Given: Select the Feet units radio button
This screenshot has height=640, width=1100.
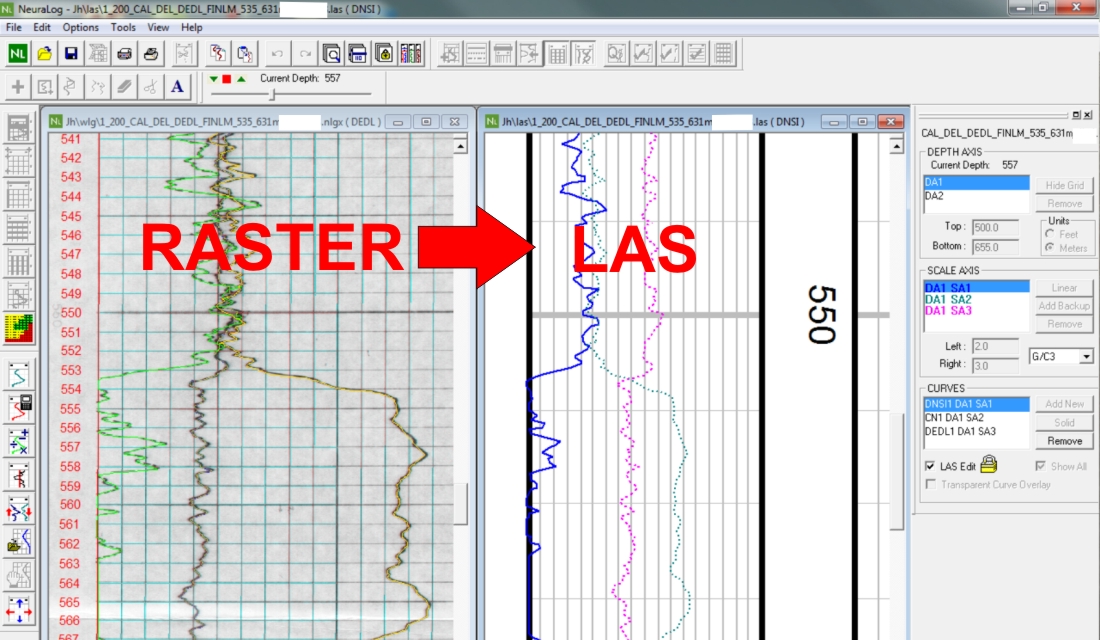Looking at the screenshot, I should [x=1049, y=234].
